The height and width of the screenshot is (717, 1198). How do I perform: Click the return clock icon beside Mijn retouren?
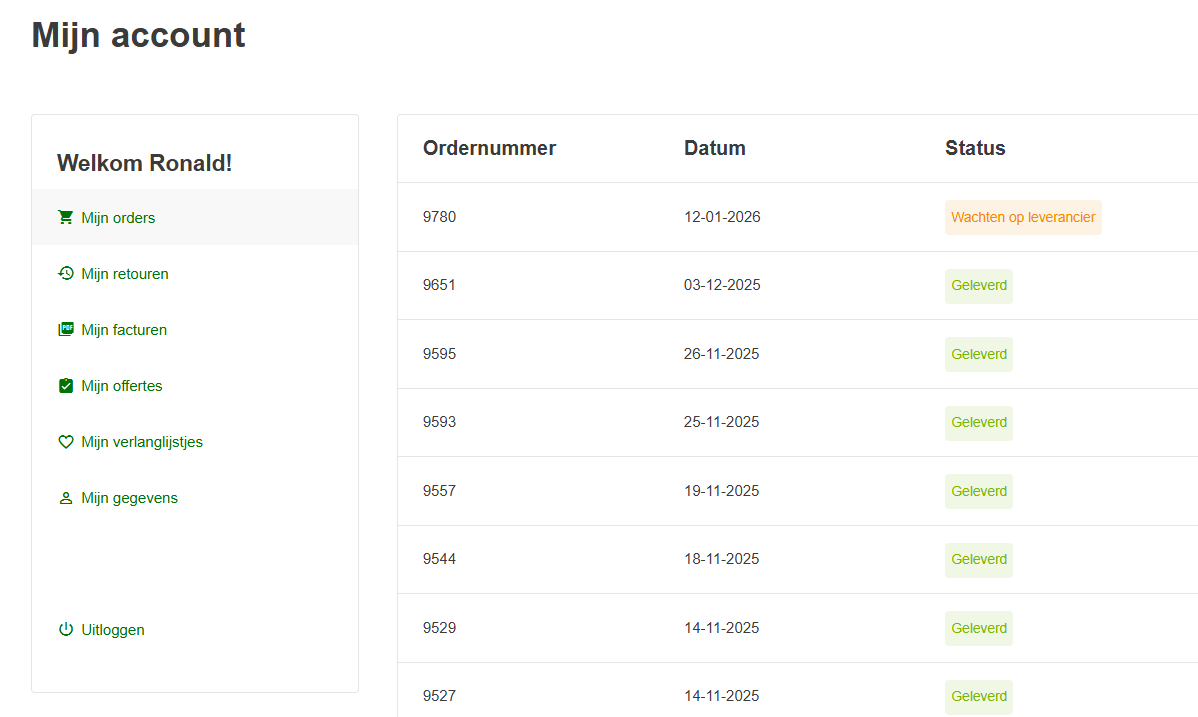coord(66,274)
